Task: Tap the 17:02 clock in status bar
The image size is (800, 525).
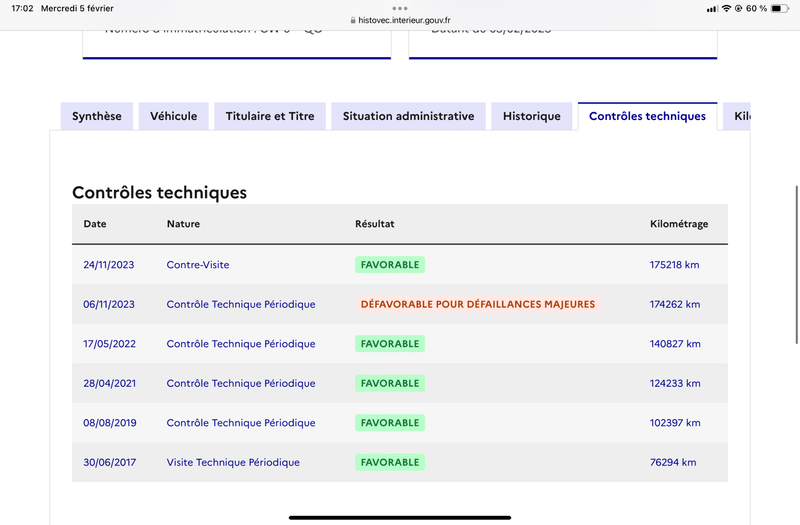Action: [x=22, y=8]
